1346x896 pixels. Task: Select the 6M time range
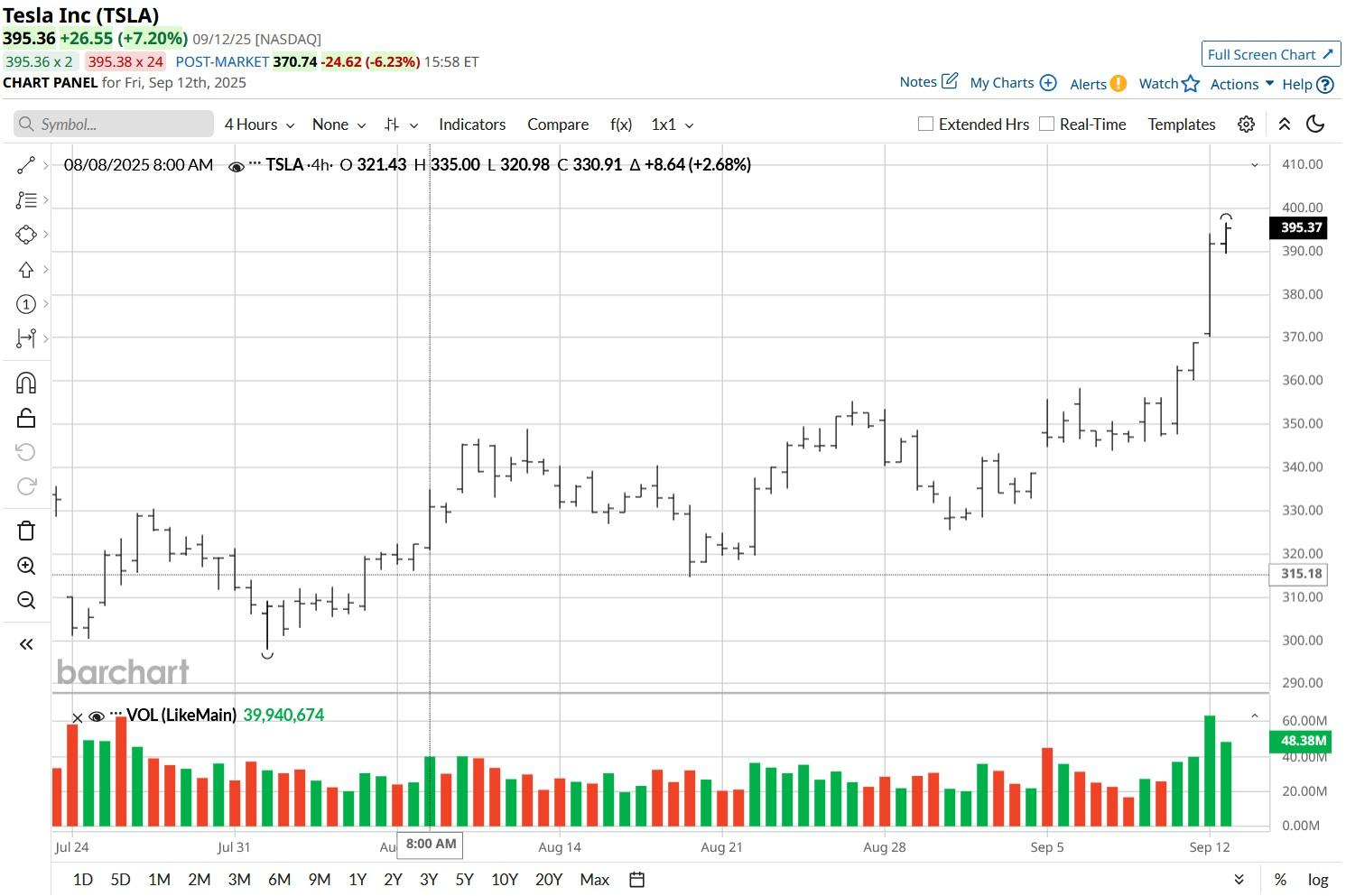pyautogui.click(x=279, y=880)
